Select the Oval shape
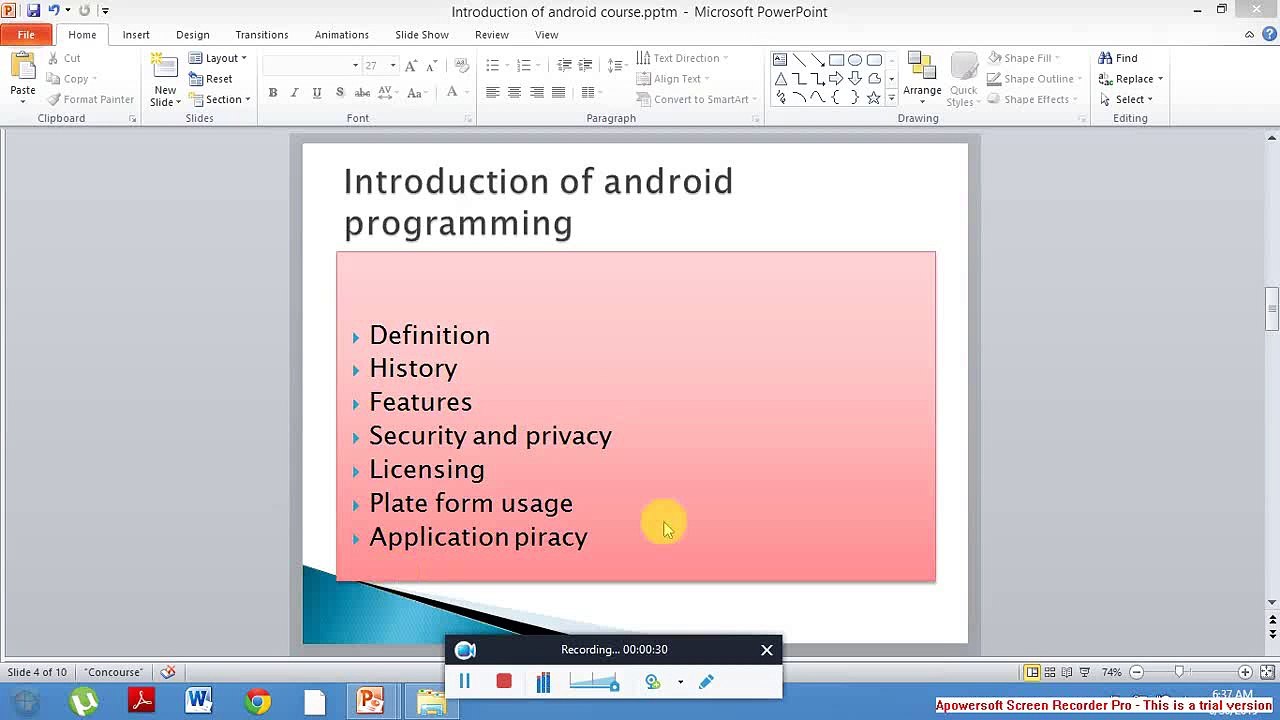Screen dimensions: 1280x720 [x=855, y=60]
